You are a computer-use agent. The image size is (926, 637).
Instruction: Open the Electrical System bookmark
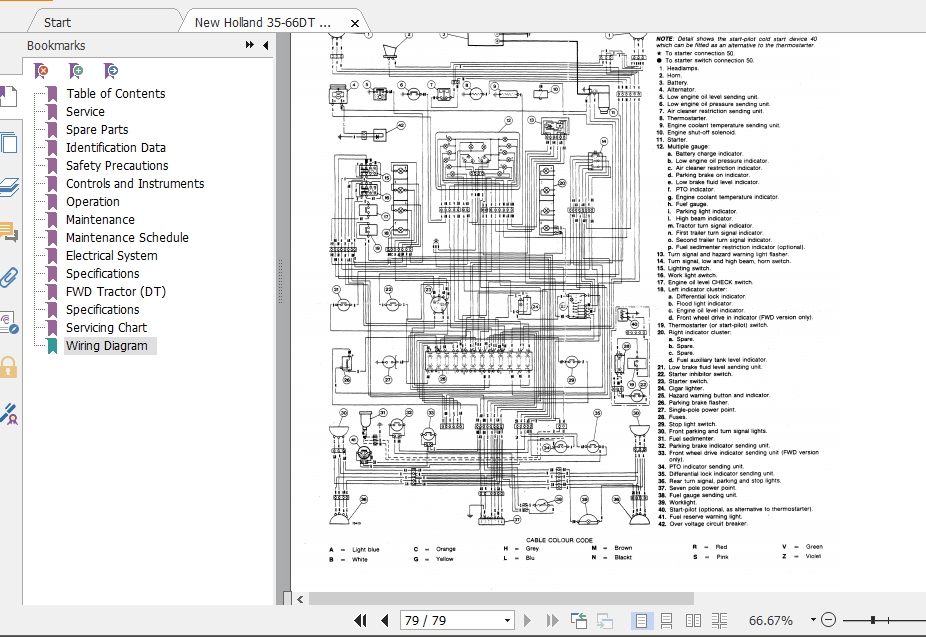pos(110,255)
